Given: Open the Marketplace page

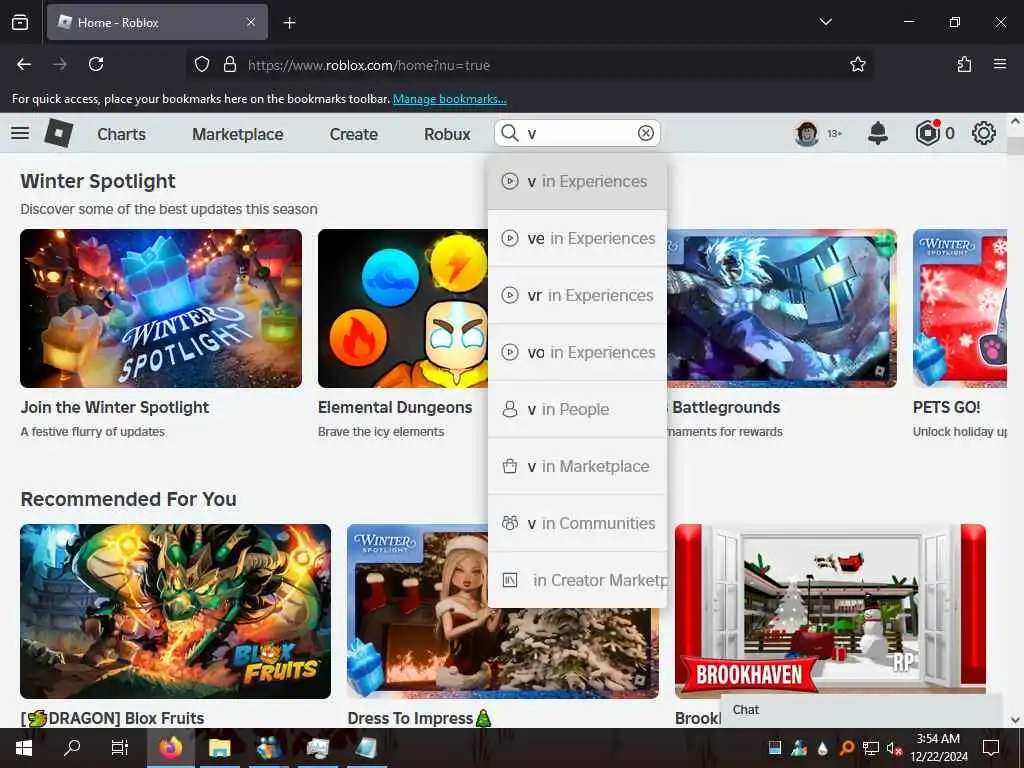Looking at the screenshot, I should click(x=238, y=134).
